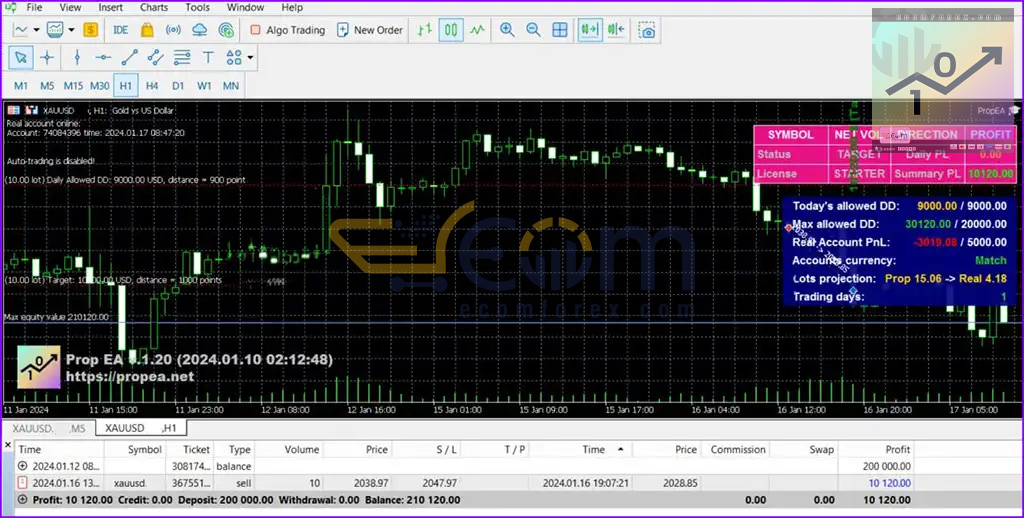The height and width of the screenshot is (518, 1024).
Task: Expand the balance row plus icon
Action: (24, 466)
